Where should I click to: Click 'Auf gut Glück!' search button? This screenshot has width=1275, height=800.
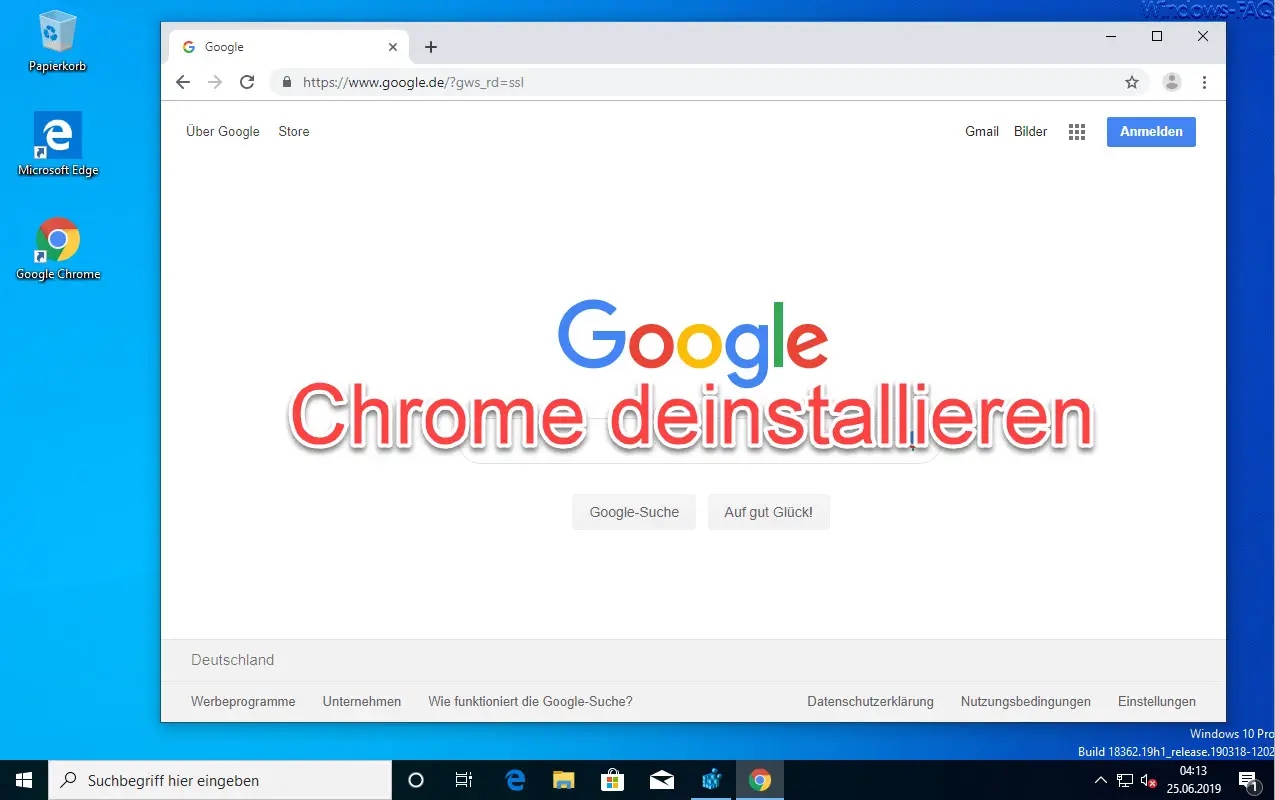(x=768, y=511)
